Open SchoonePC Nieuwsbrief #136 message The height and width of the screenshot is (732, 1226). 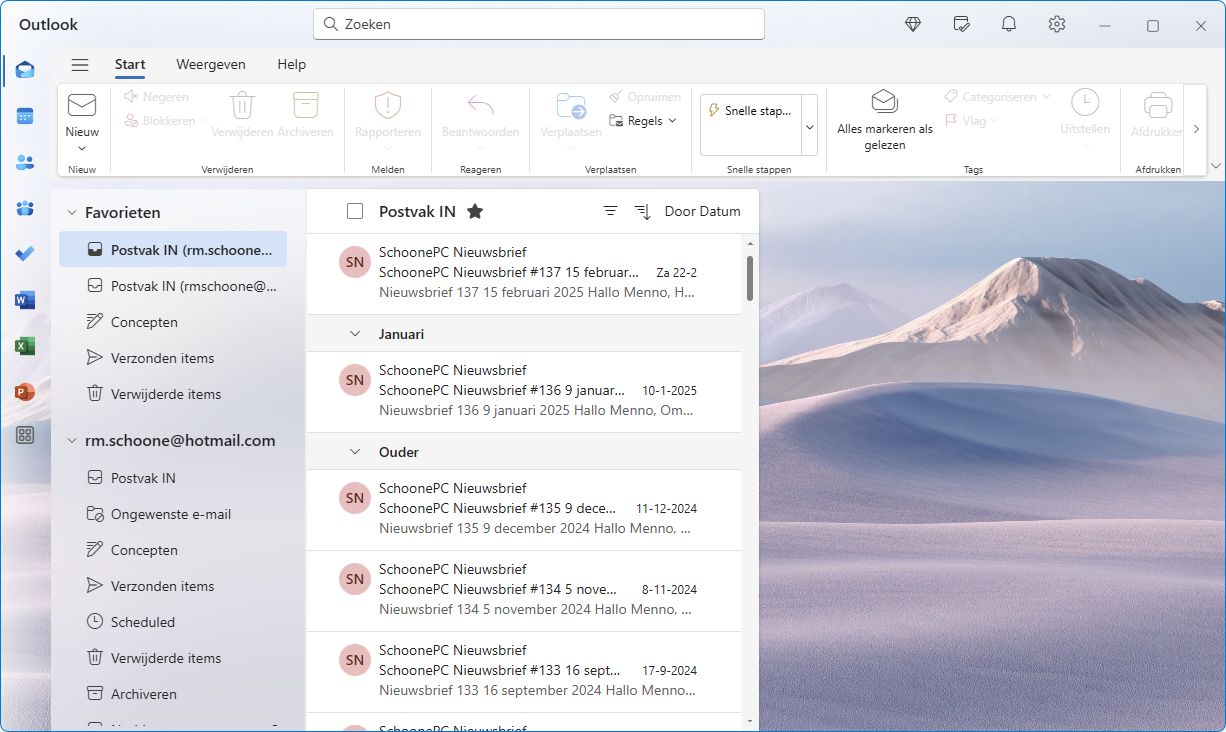524,392
